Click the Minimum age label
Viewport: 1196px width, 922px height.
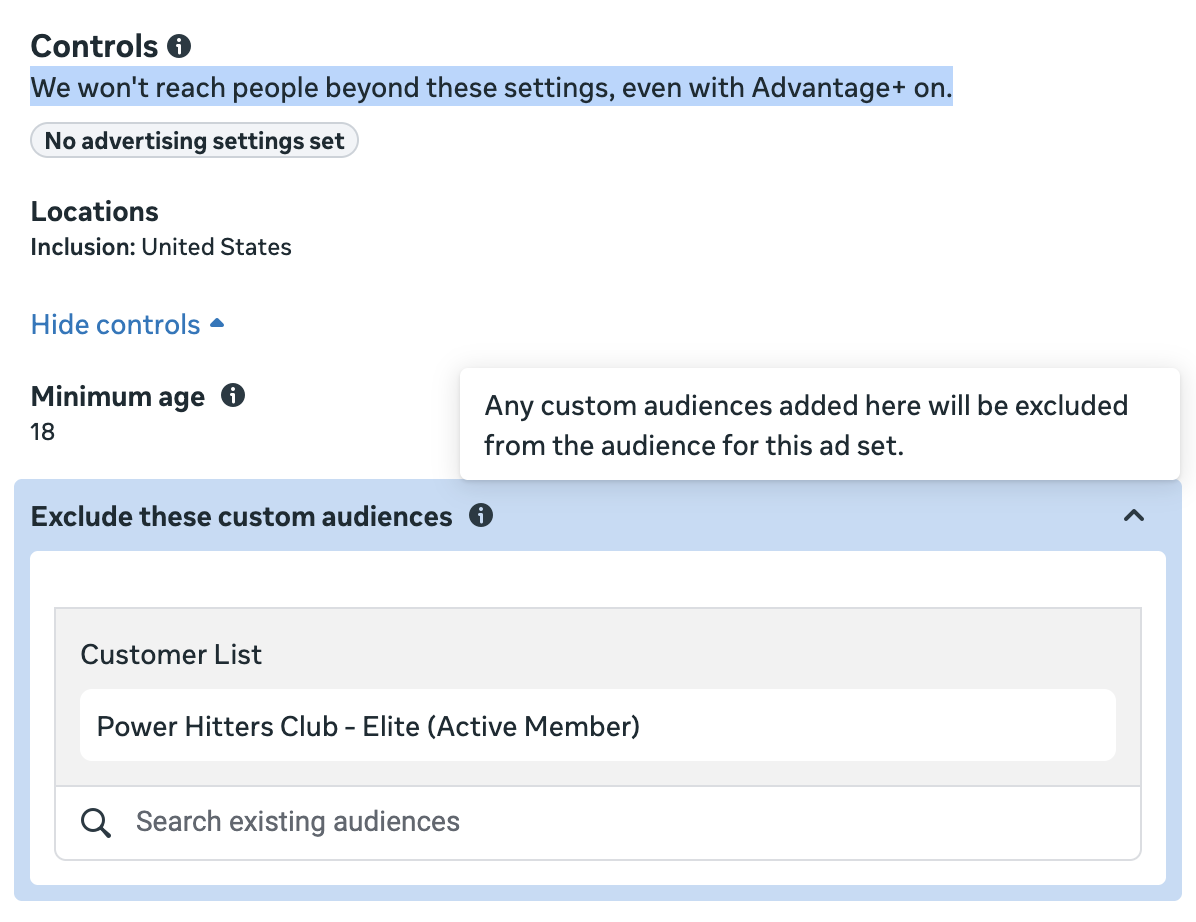118,396
